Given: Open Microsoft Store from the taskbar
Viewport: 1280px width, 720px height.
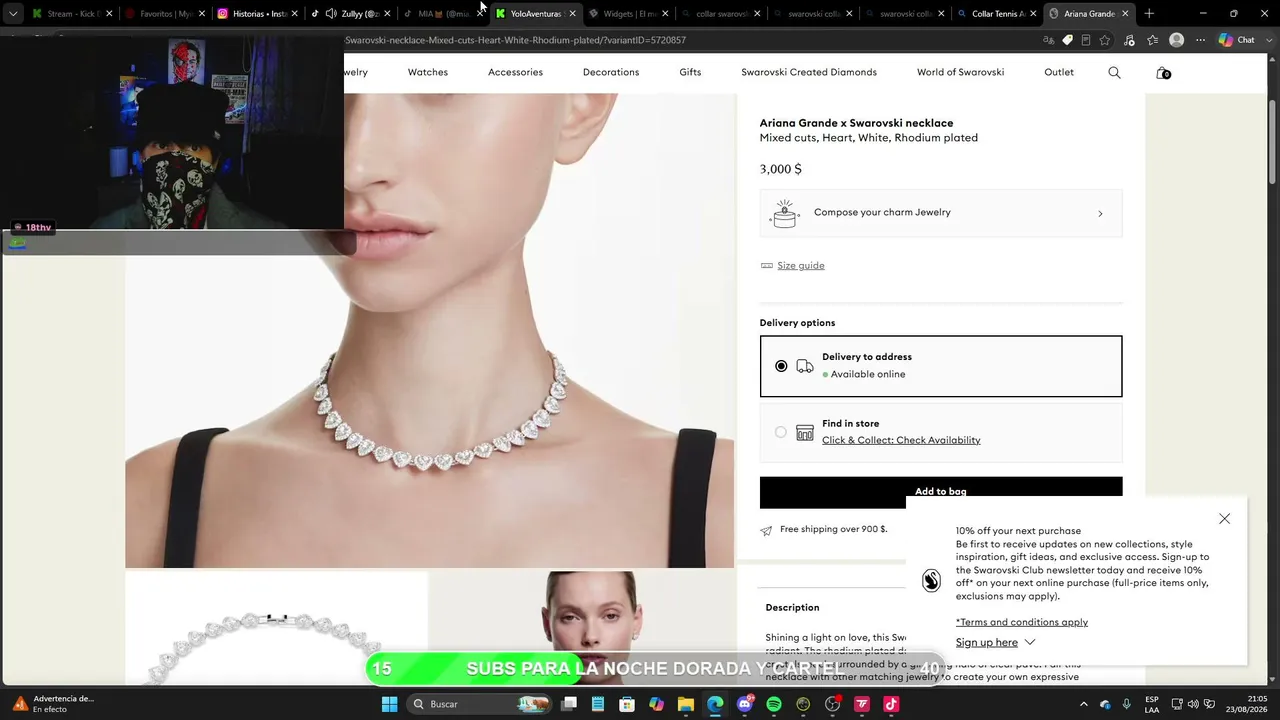Looking at the screenshot, I should [627, 704].
